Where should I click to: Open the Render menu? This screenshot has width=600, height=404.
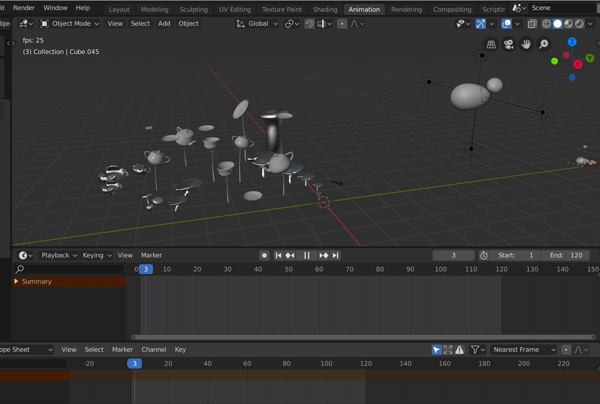24,8
